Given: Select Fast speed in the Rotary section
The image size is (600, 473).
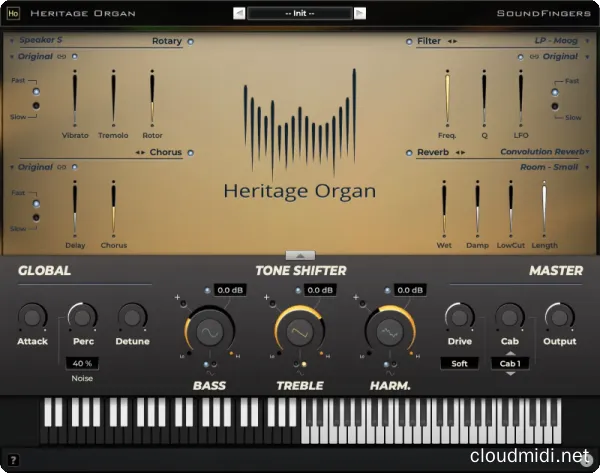Looking at the screenshot, I should pyautogui.click(x=36, y=91).
